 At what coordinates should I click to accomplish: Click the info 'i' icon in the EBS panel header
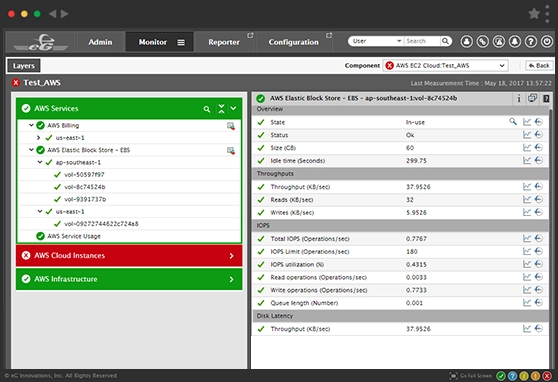click(519, 98)
